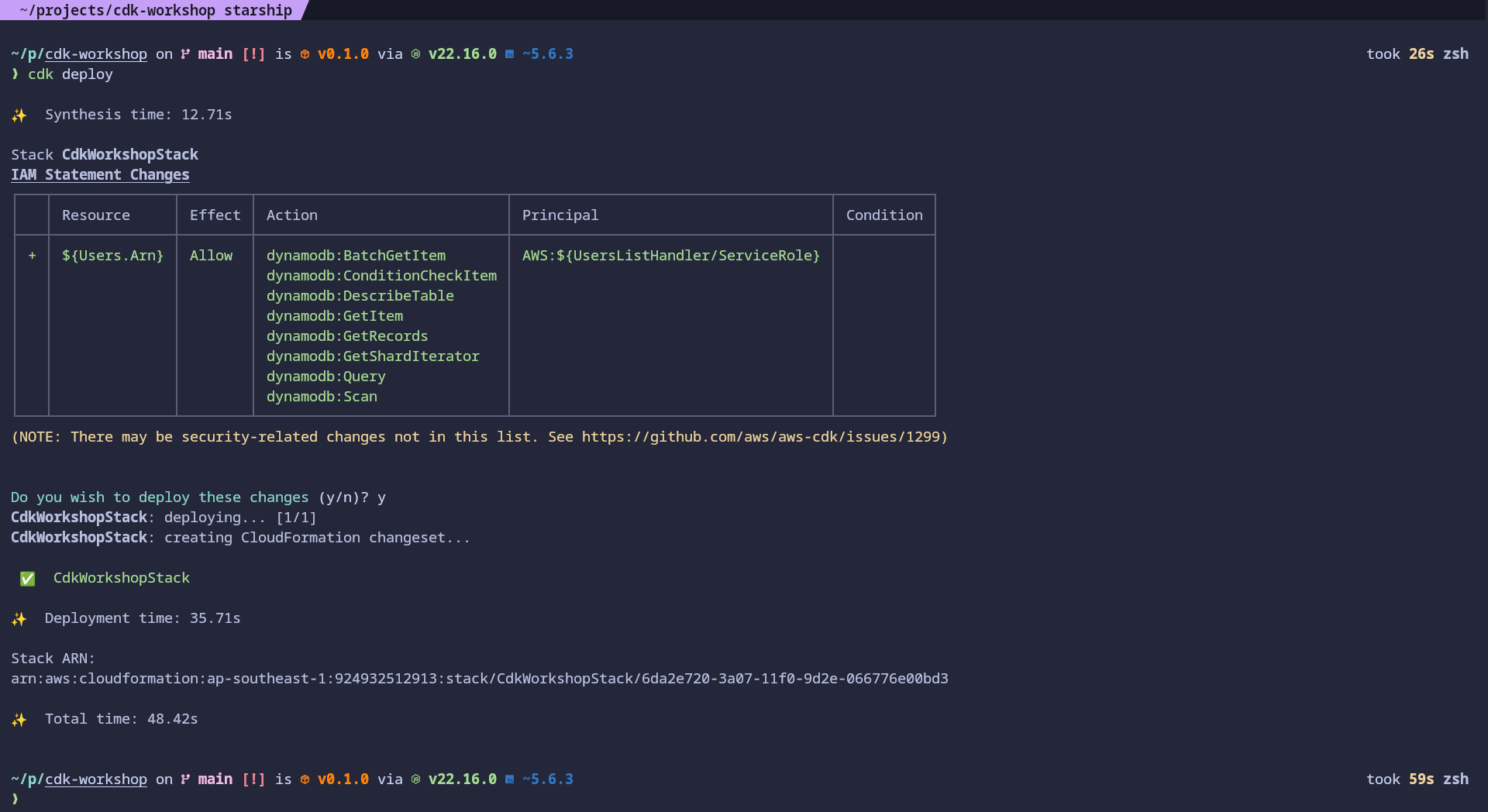
Task: Click the Condition column header
Action: point(884,215)
